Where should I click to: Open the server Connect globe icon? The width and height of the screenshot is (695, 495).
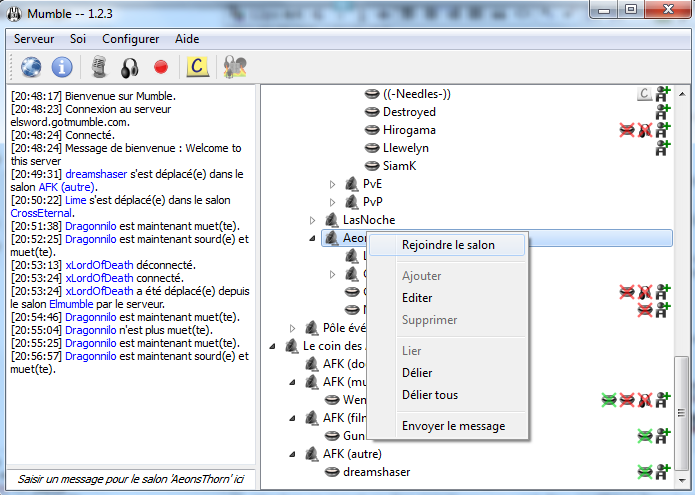31,67
